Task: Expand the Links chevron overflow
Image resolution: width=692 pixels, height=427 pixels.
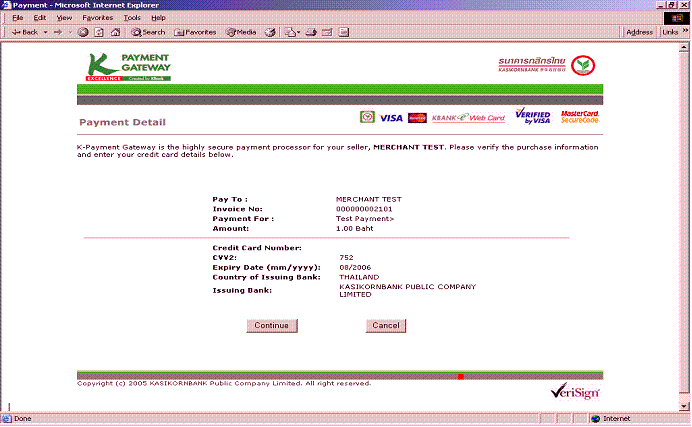Action: 685,30
